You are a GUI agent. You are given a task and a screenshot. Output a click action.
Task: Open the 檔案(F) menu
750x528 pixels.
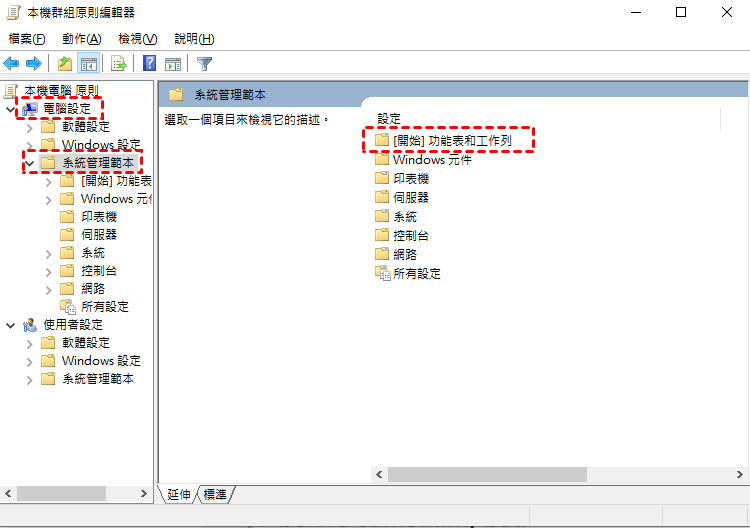[27, 39]
